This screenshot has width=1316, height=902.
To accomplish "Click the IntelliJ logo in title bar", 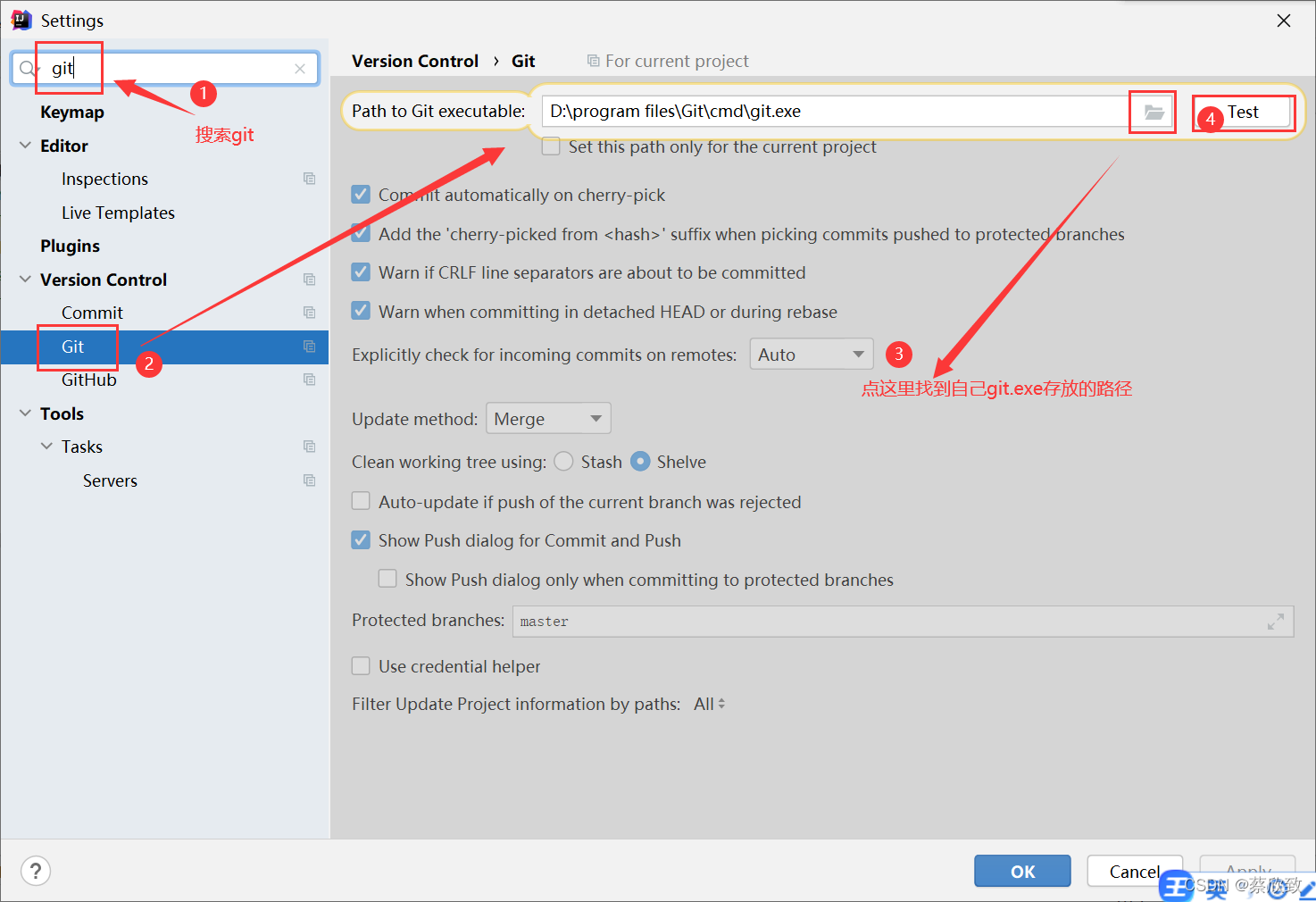I will click(21, 20).
